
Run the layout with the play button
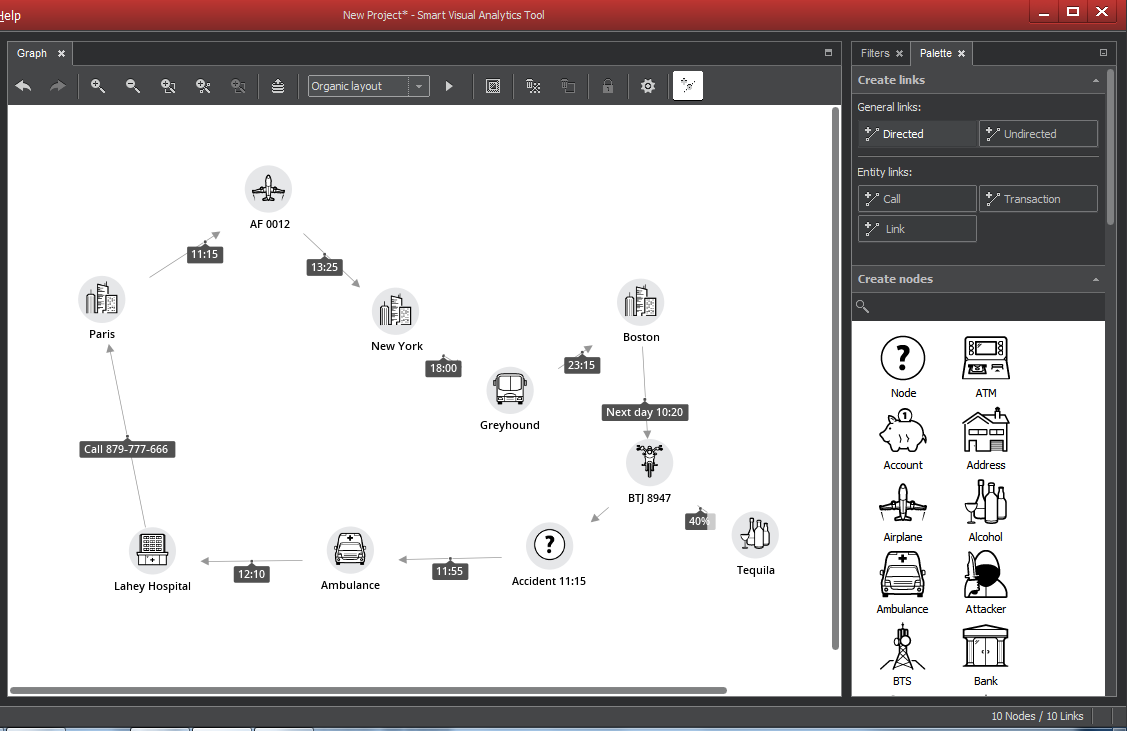point(449,86)
